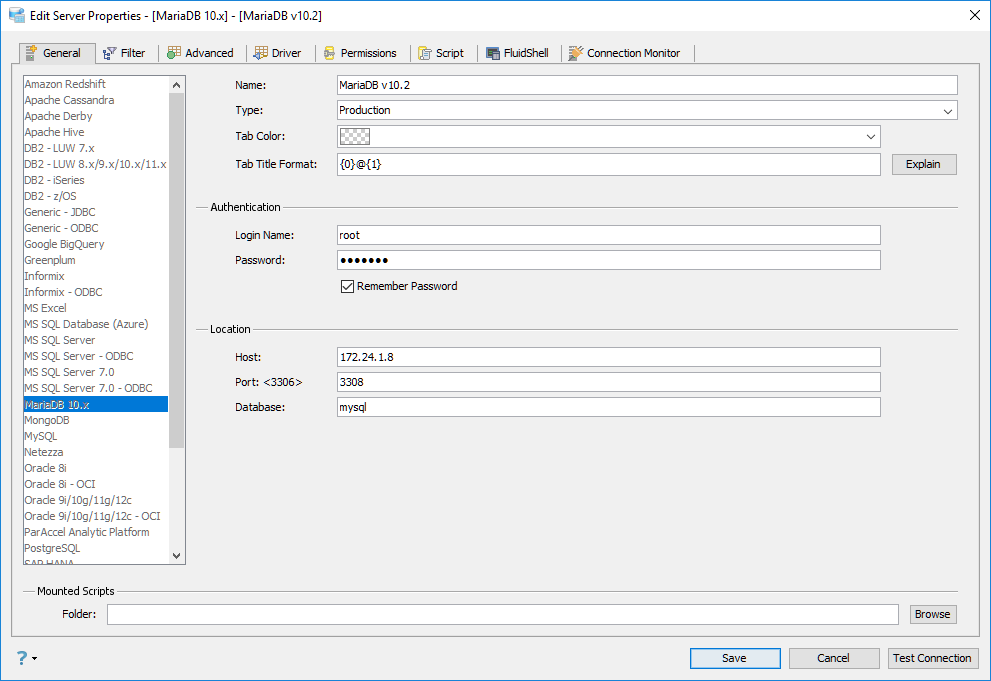Select Apache Derby in server list

96,116
